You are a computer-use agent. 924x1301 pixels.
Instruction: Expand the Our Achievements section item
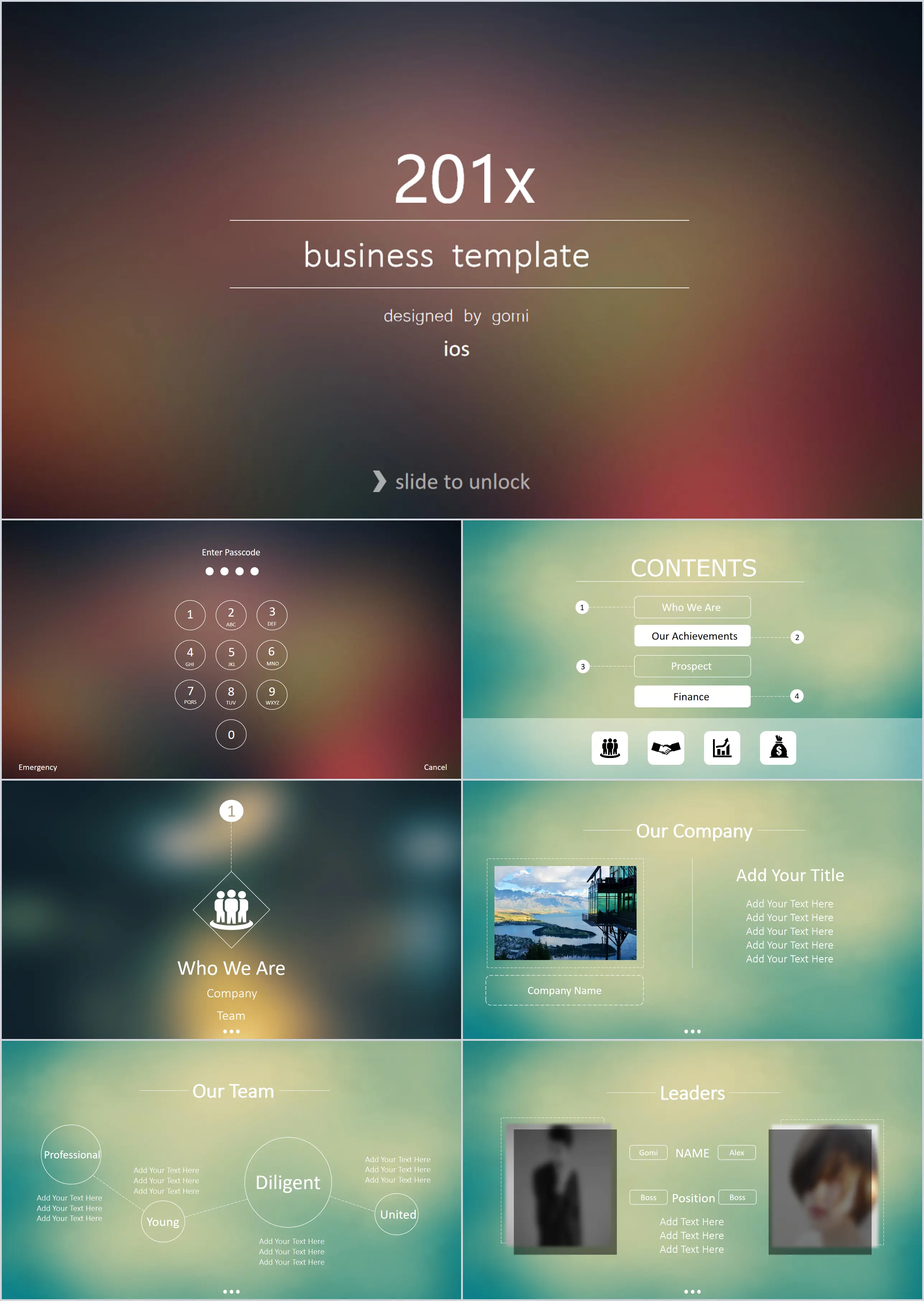(x=694, y=607)
